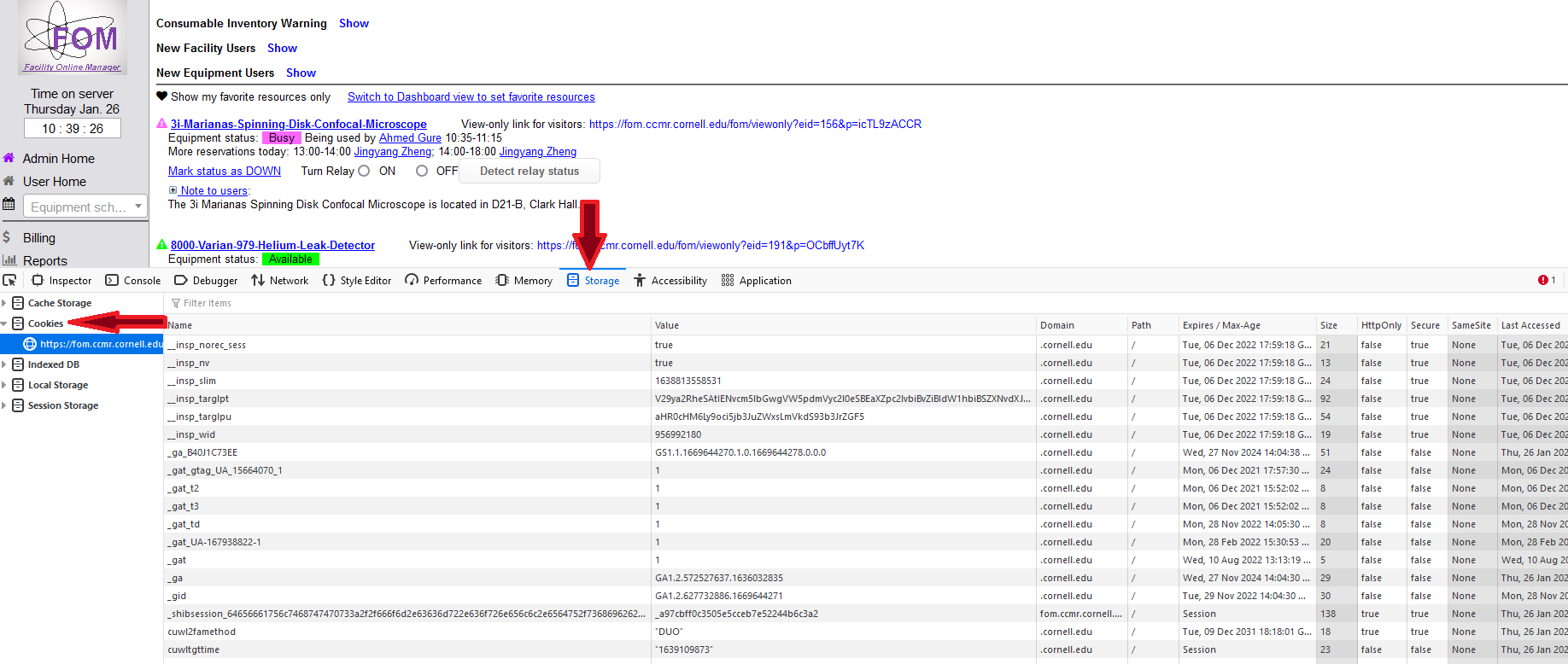The height and width of the screenshot is (664, 1568).
Task: Open the Application tab
Action: pyautogui.click(x=757, y=280)
